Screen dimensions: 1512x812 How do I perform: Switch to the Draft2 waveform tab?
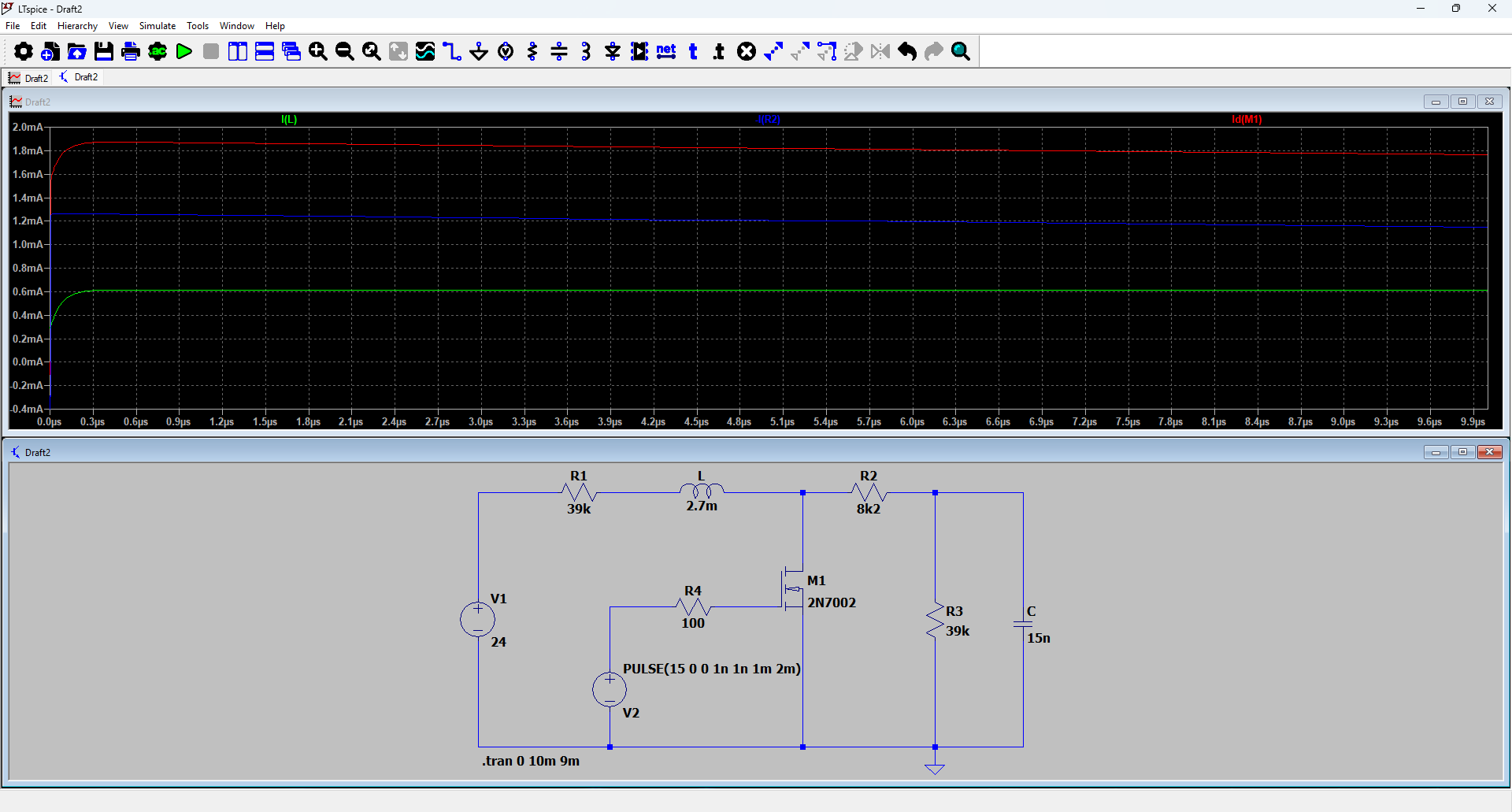tap(28, 78)
